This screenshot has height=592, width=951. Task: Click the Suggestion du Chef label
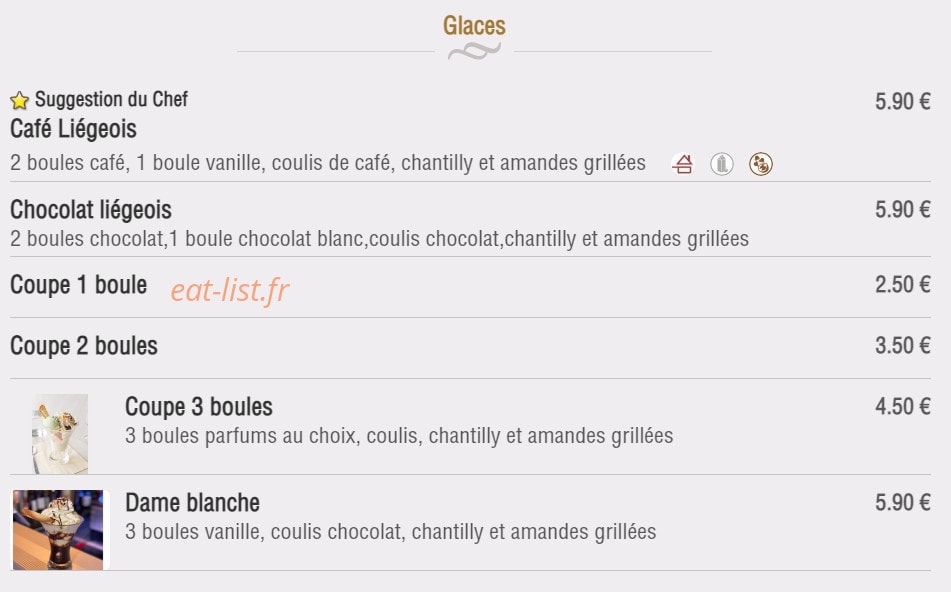(x=112, y=99)
